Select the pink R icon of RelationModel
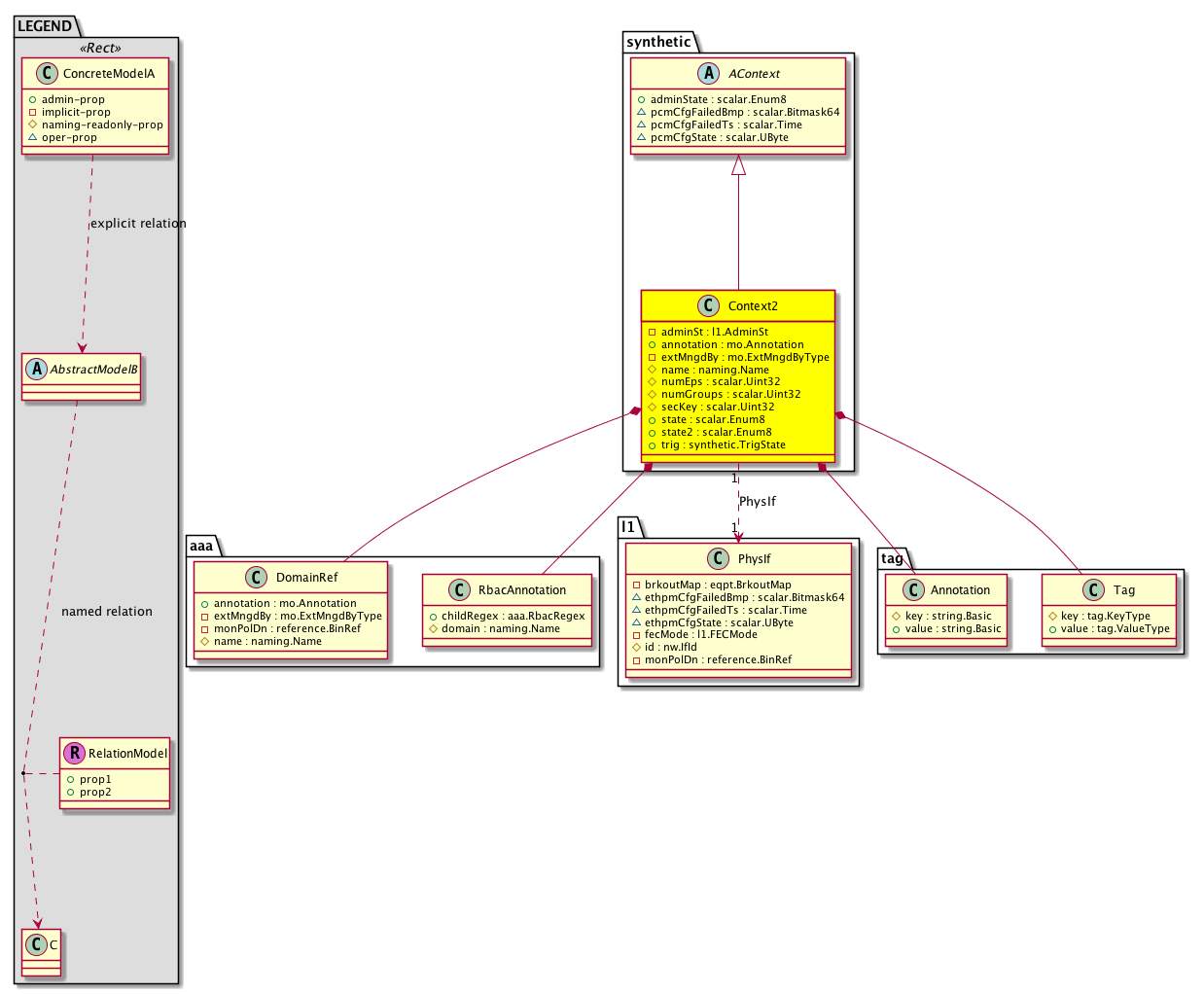This screenshot has width=1204, height=994. 75,753
